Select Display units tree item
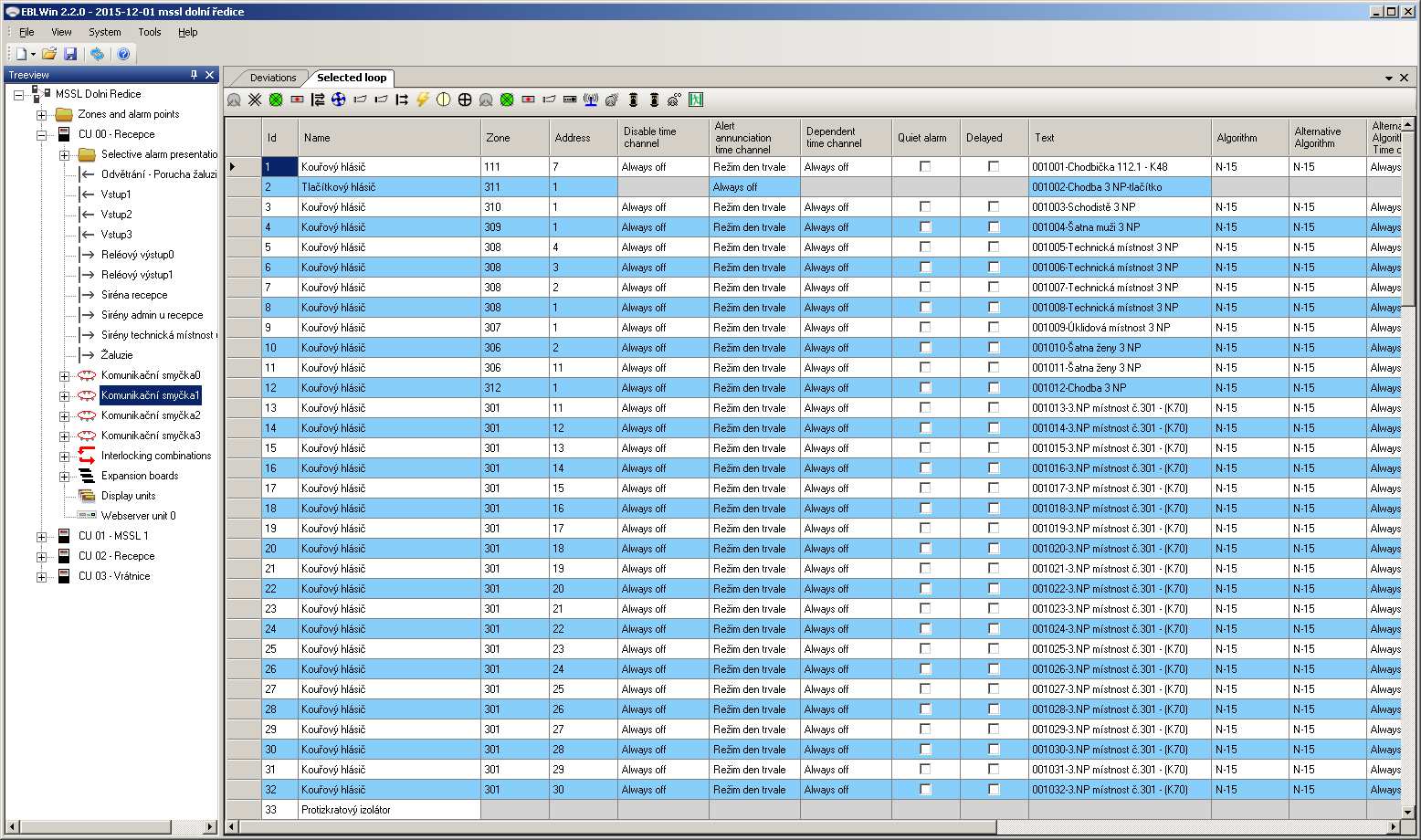The width and height of the screenshot is (1421, 840). (x=128, y=496)
